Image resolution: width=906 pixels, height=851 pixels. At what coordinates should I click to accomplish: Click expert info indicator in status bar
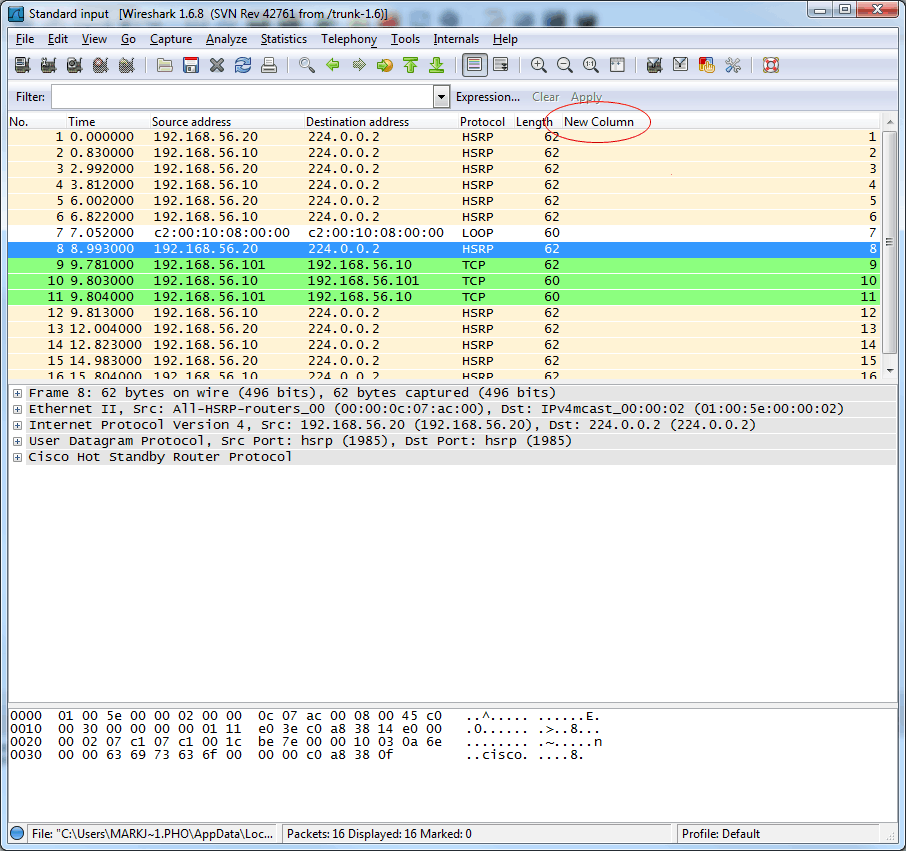tap(17, 833)
